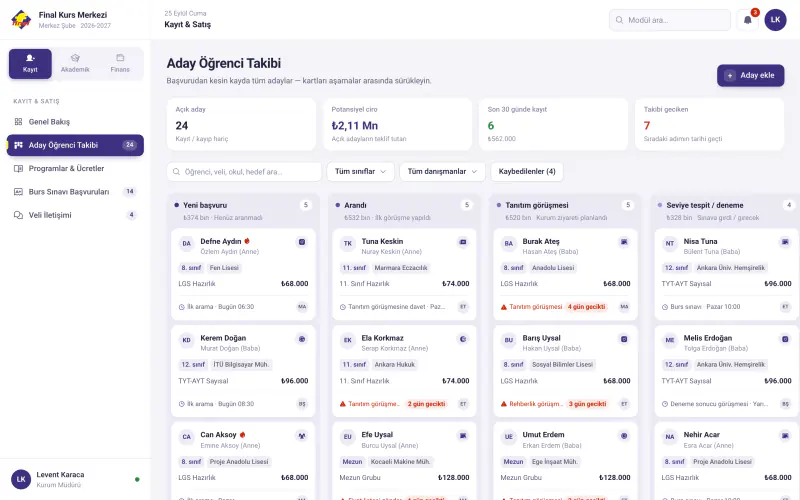The height and width of the screenshot is (500, 800).
Task: Open Genel Bakış in the sidebar
Action: (75, 121)
